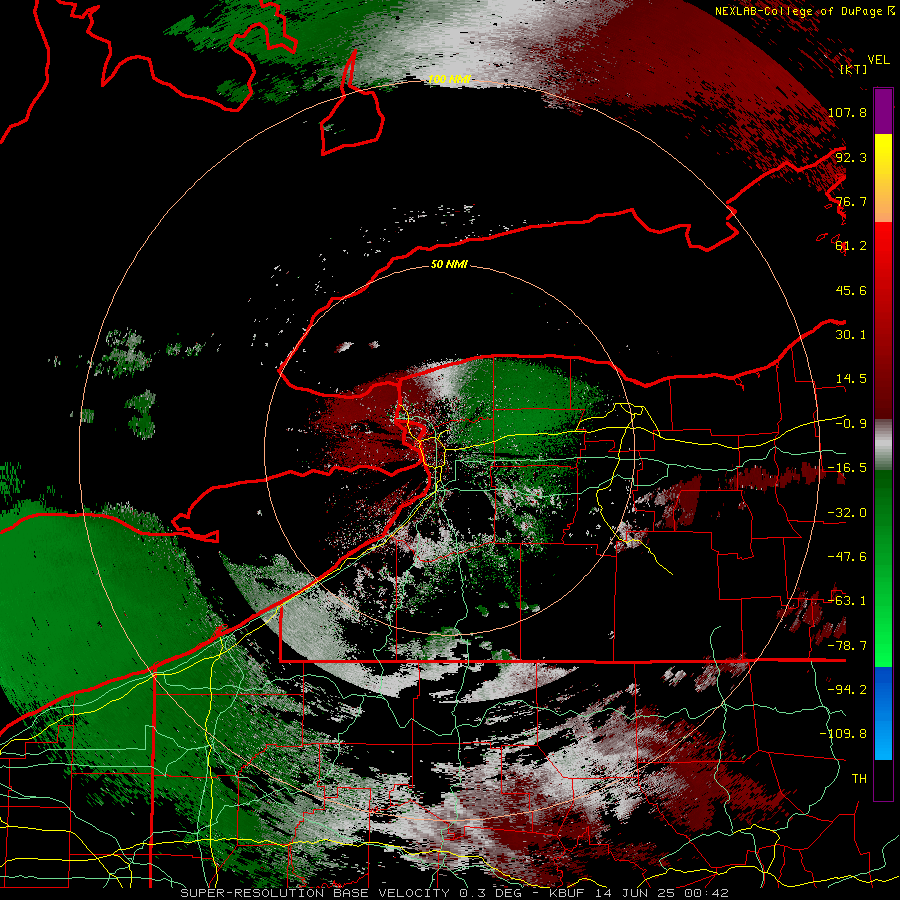Click the 50 NMI range ring label
The image size is (900, 900).
coord(449,265)
